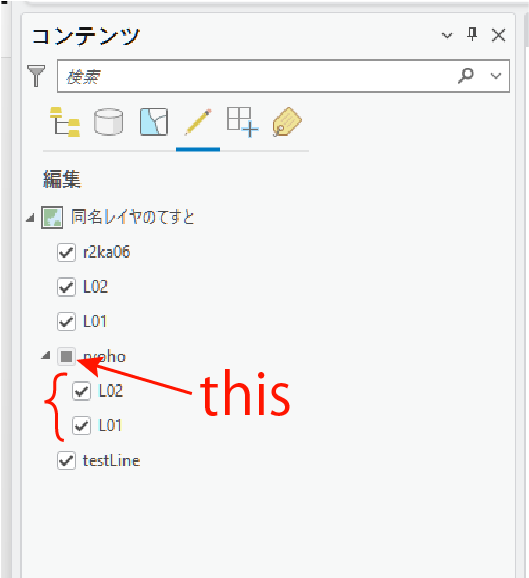Viewport: 529px width, 578px height.
Task: Uncheck the testLine layer checkbox
Action: click(66, 460)
